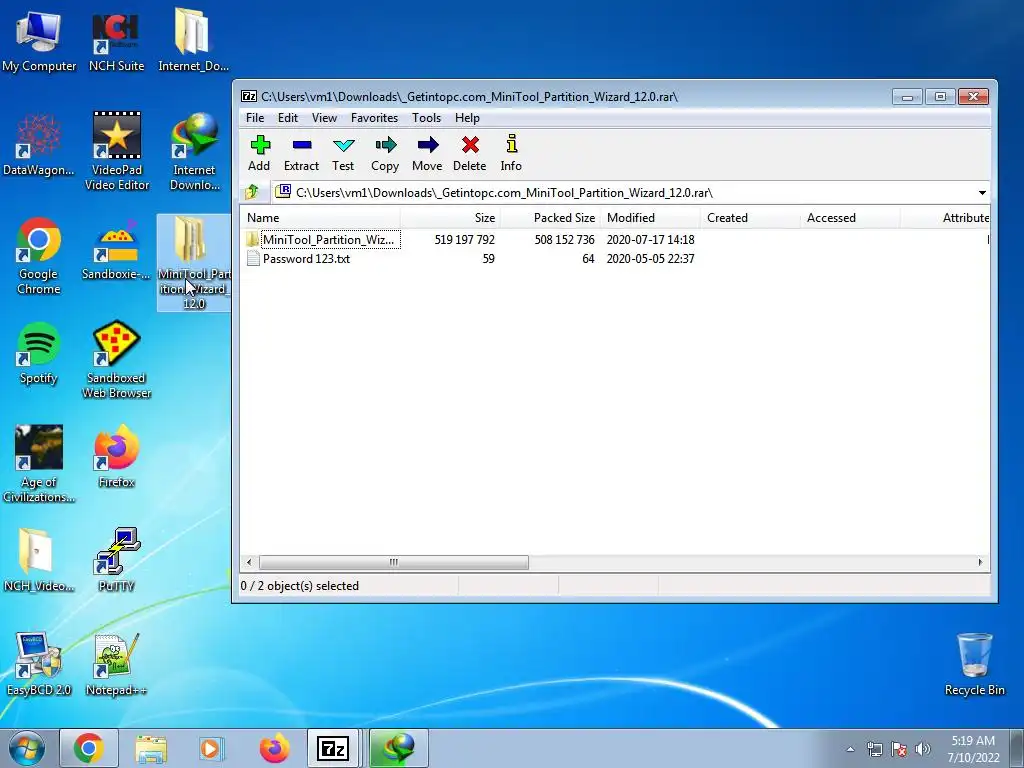Viewport: 1024px width, 768px height.
Task: Sort by Size column header
Action: click(x=451, y=217)
